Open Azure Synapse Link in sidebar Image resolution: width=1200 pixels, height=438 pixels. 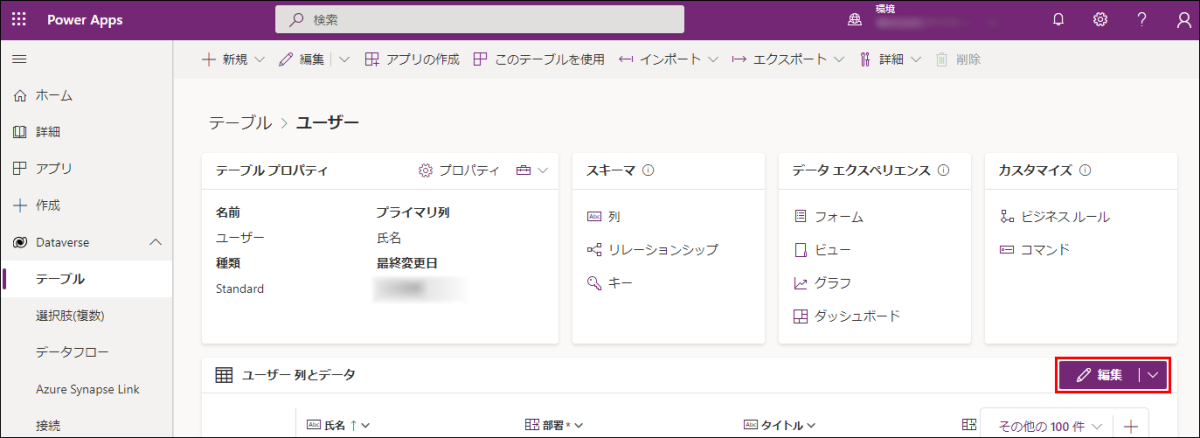86,389
